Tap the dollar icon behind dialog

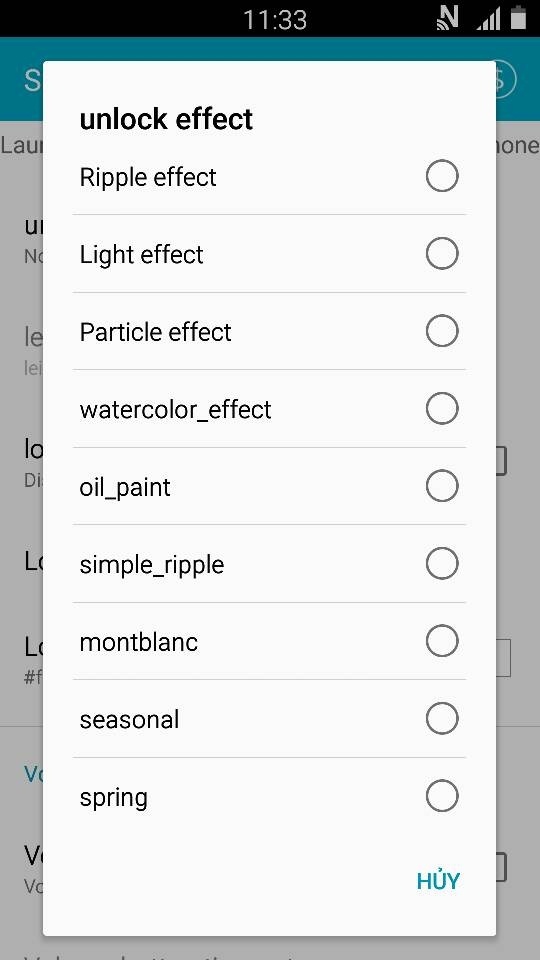[x=504, y=79]
